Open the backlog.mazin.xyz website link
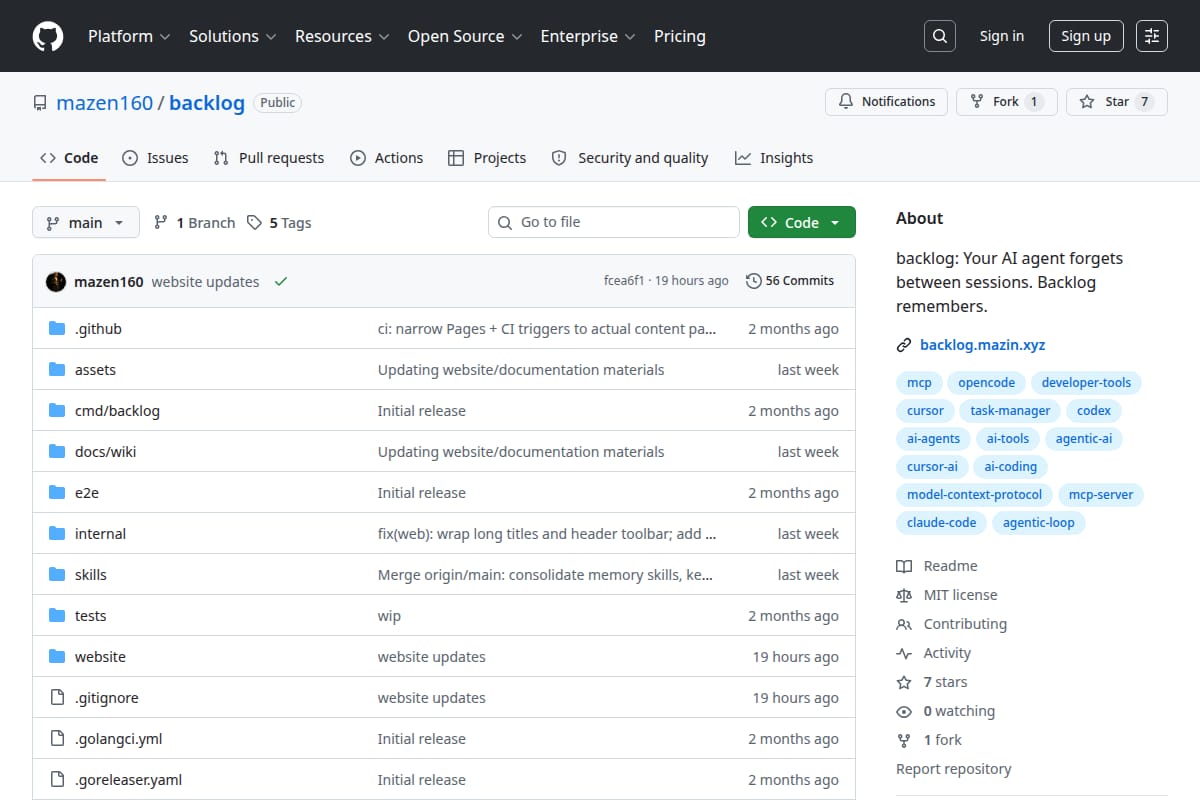This screenshot has height=800, width=1200. (982, 345)
